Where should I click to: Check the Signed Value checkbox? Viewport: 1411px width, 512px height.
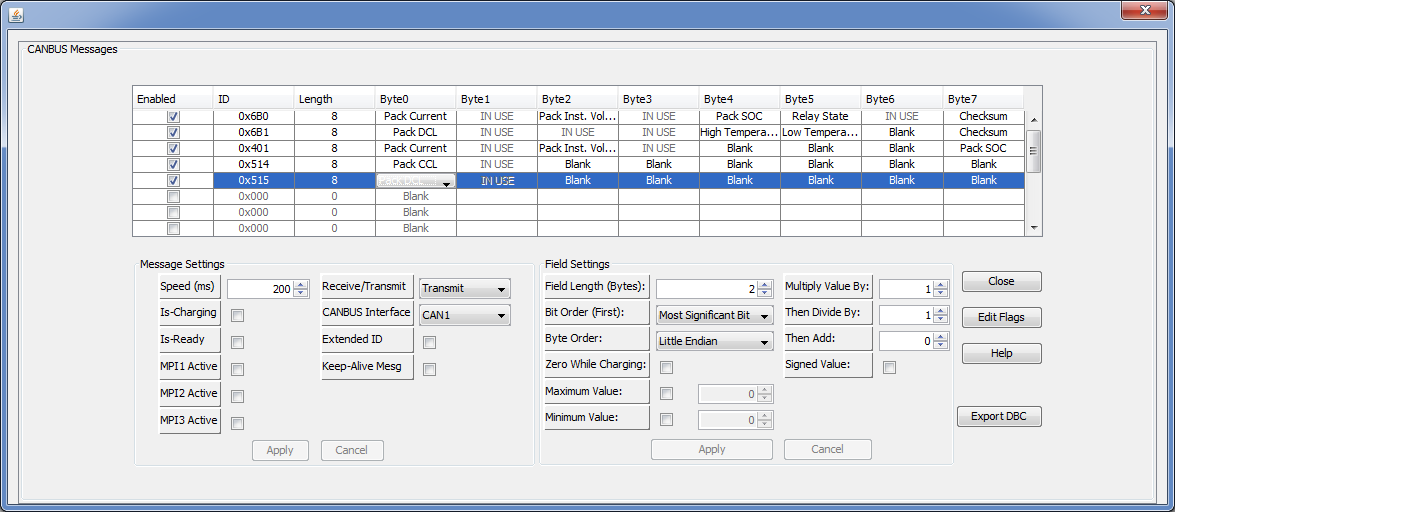[890, 368]
